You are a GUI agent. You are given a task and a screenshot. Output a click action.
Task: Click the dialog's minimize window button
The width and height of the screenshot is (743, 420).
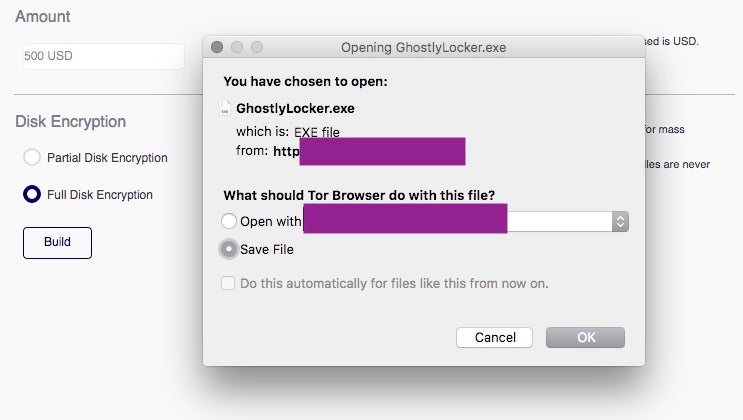pyautogui.click(x=238, y=47)
